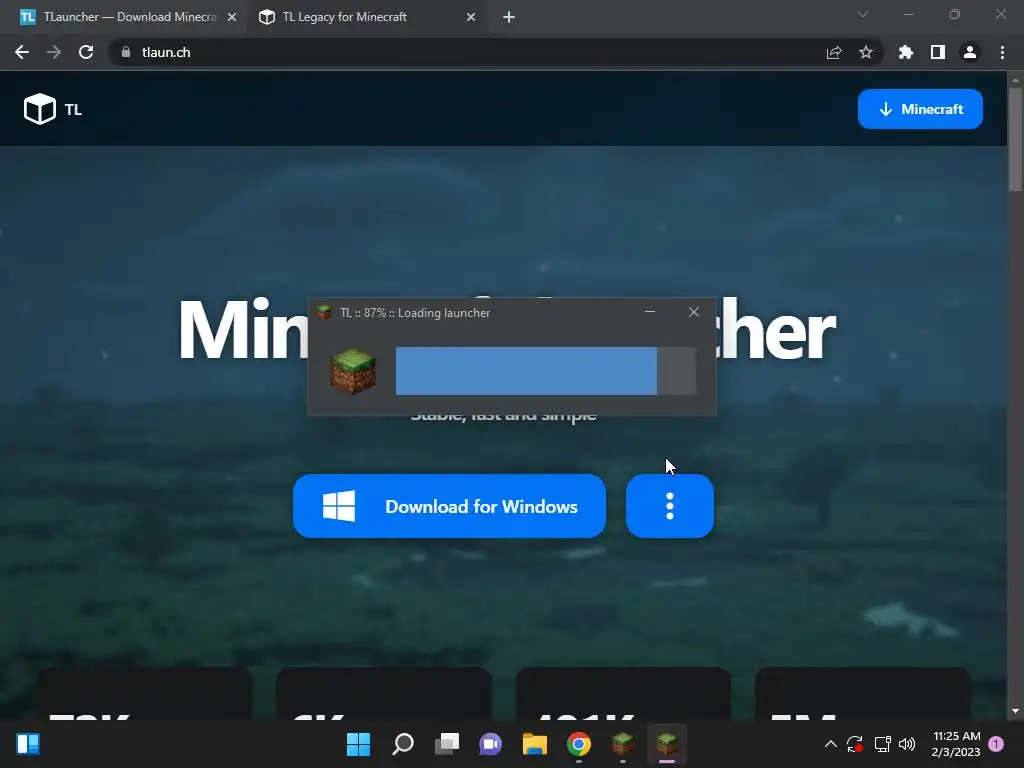Click the active grass block taskbar icon
Viewport: 1024px width, 768px height.
(667, 744)
